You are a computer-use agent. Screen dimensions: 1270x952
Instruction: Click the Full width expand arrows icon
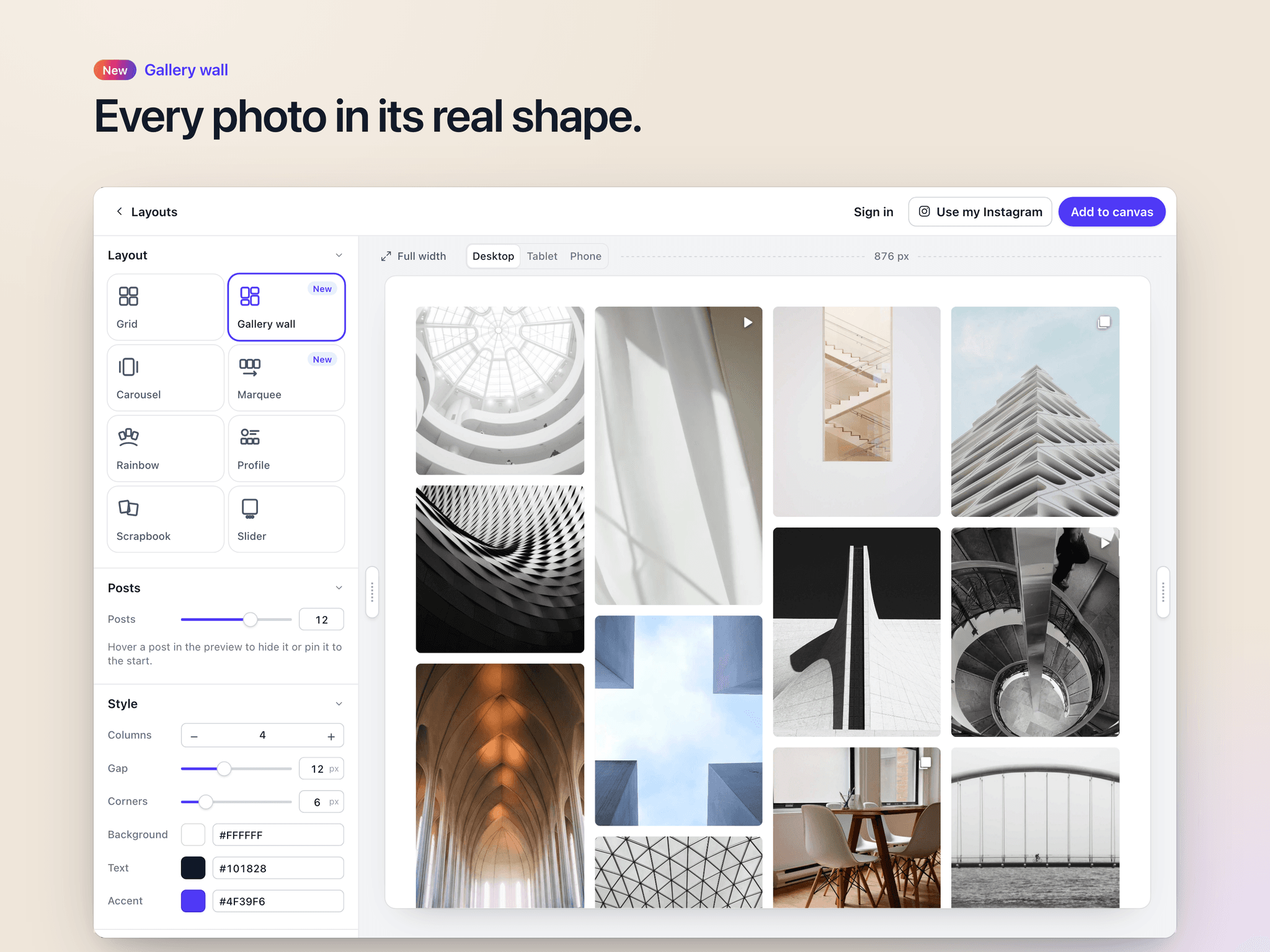pos(386,256)
